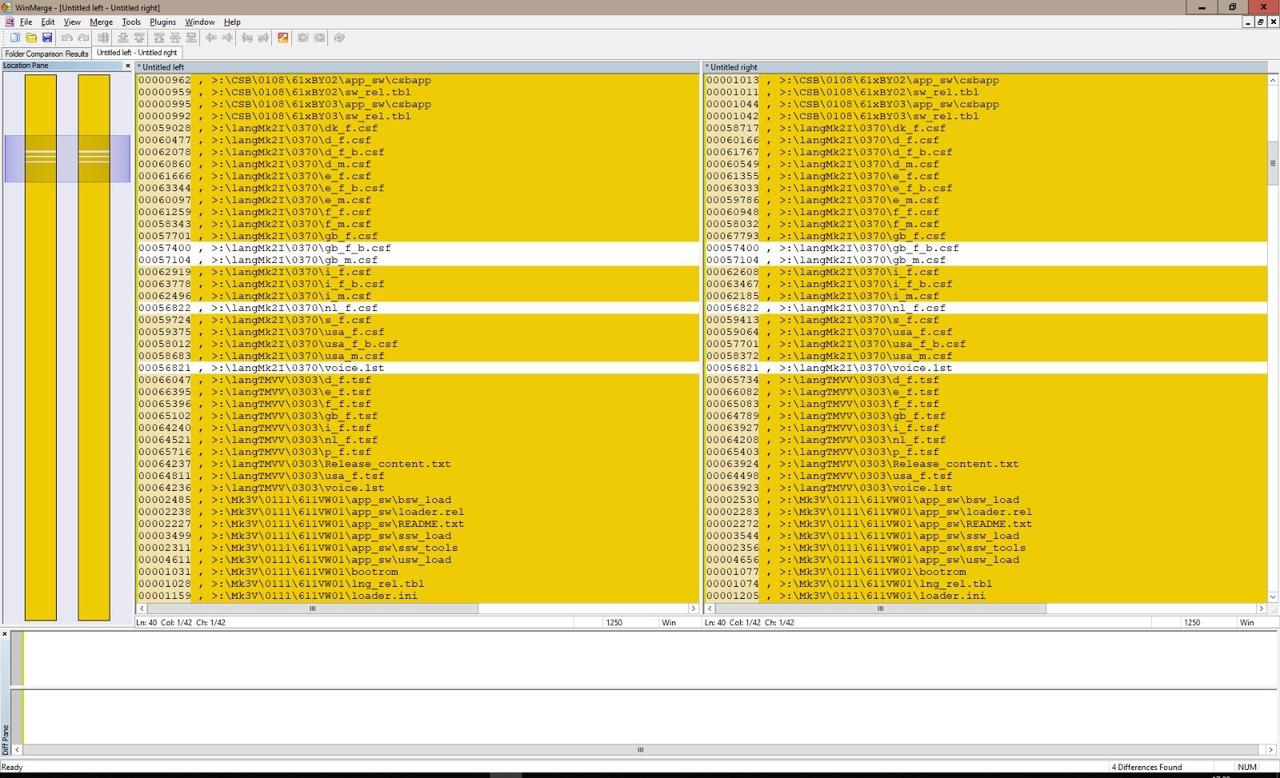Go to the current difference

coord(175,38)
